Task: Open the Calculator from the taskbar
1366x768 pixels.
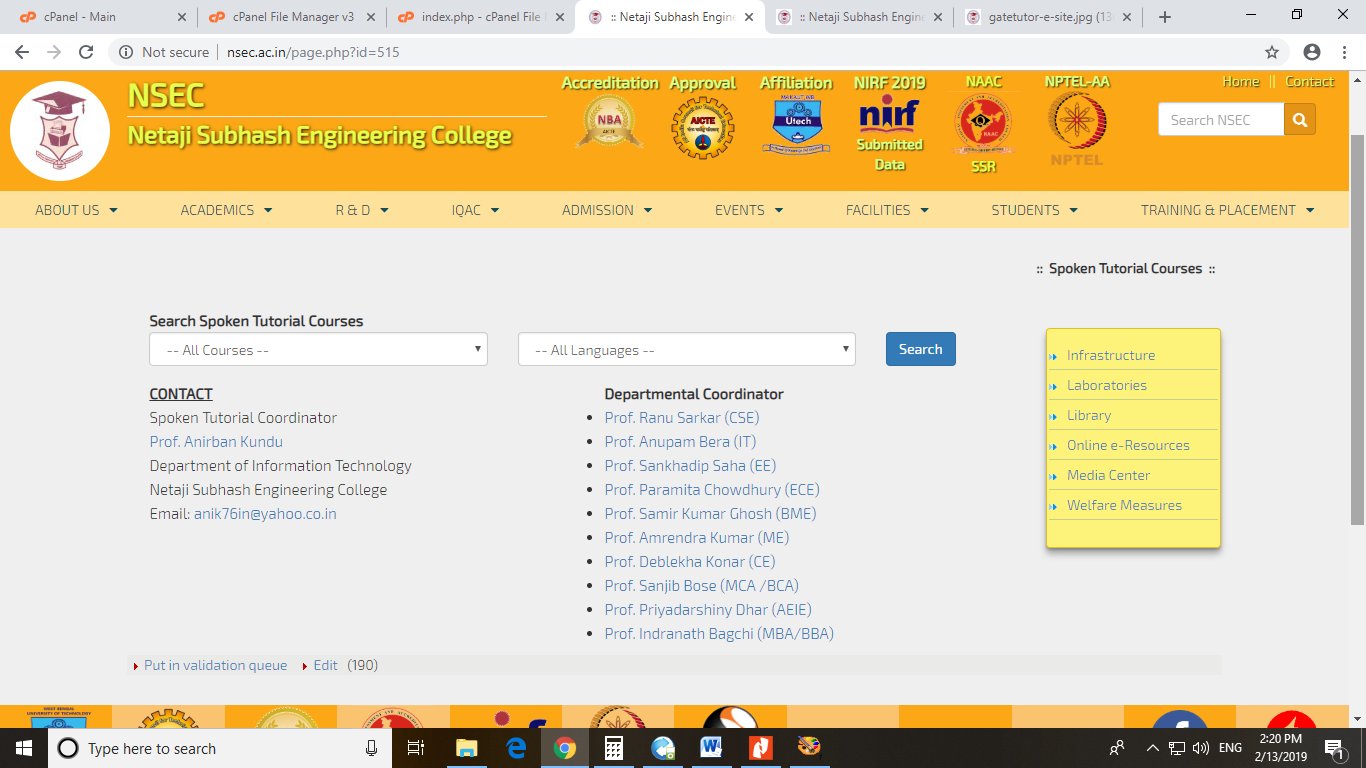Action: [613, 748]
